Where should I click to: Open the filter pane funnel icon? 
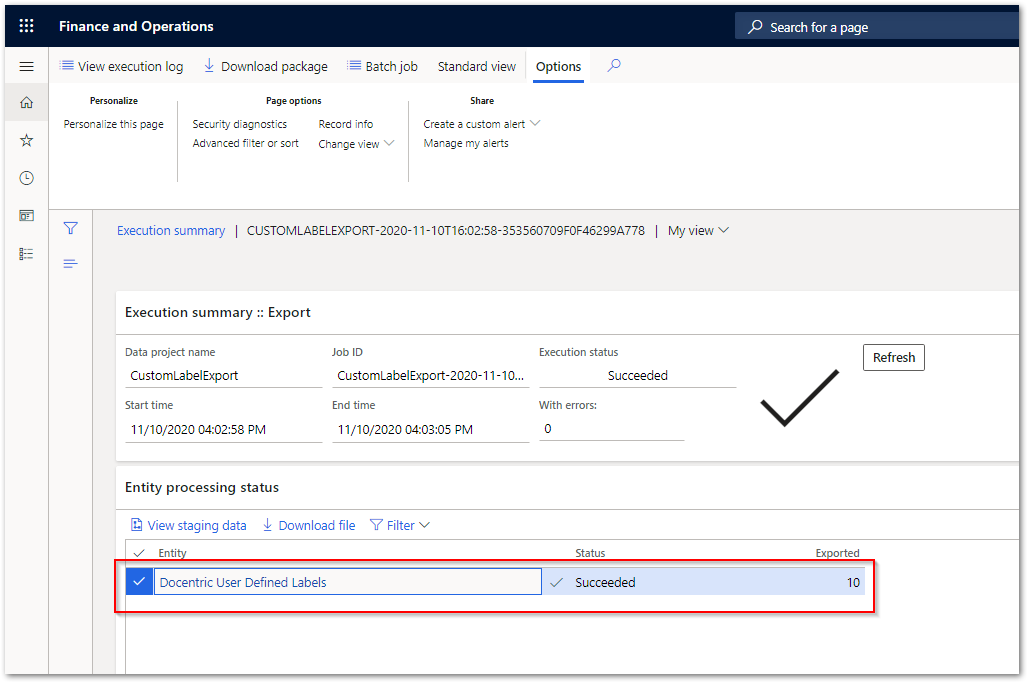[x=71, y=228]
